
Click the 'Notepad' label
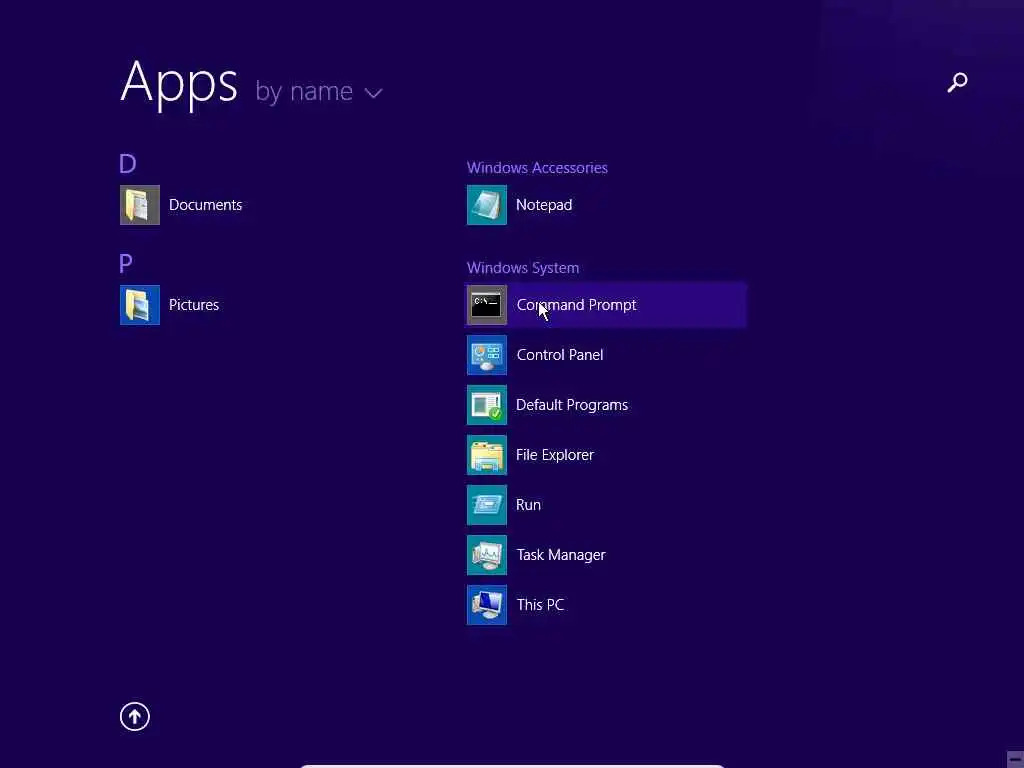coord(543,205)
